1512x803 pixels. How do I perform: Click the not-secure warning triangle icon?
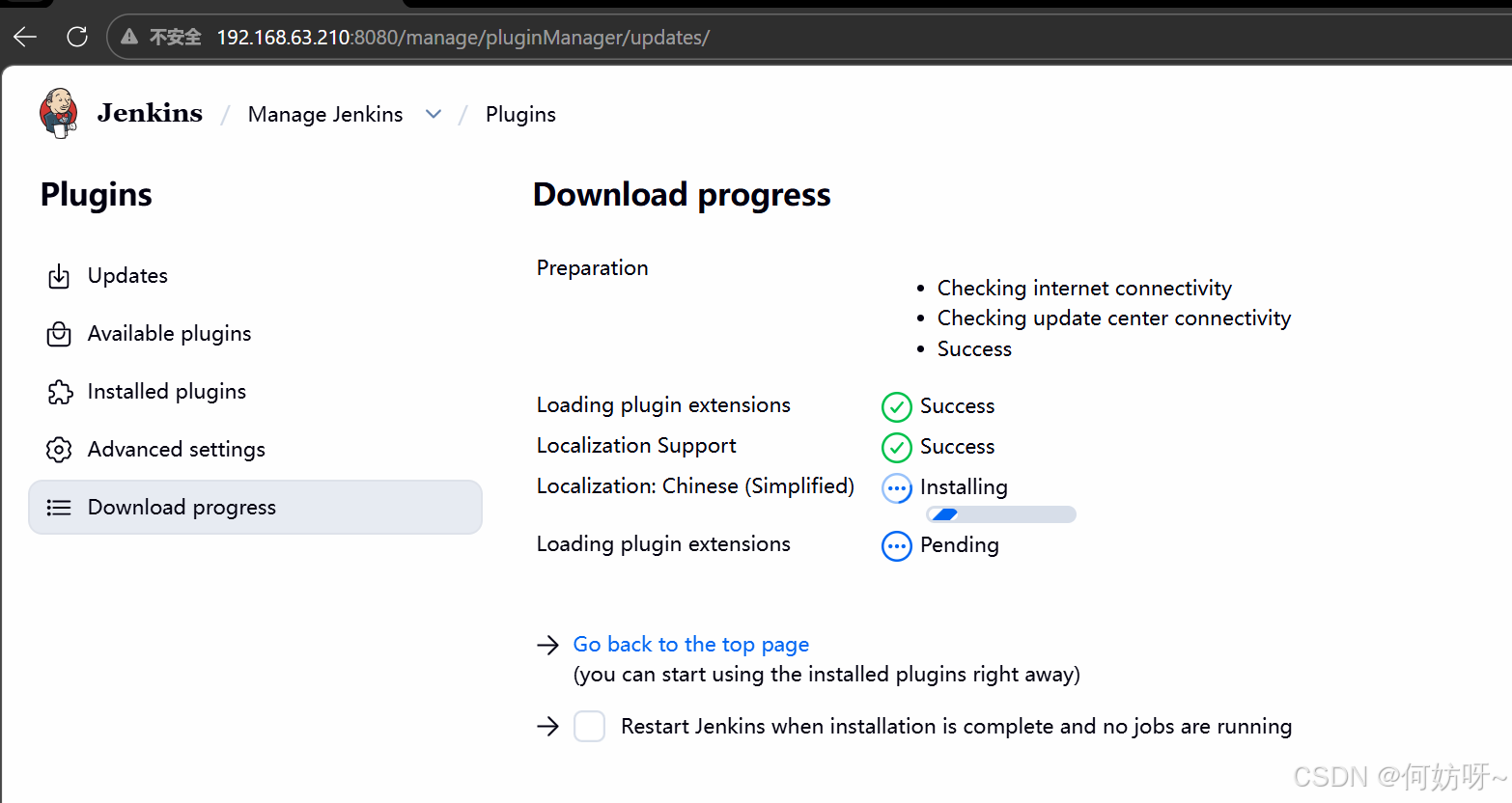pyautogui.click(x=129, y=37)
